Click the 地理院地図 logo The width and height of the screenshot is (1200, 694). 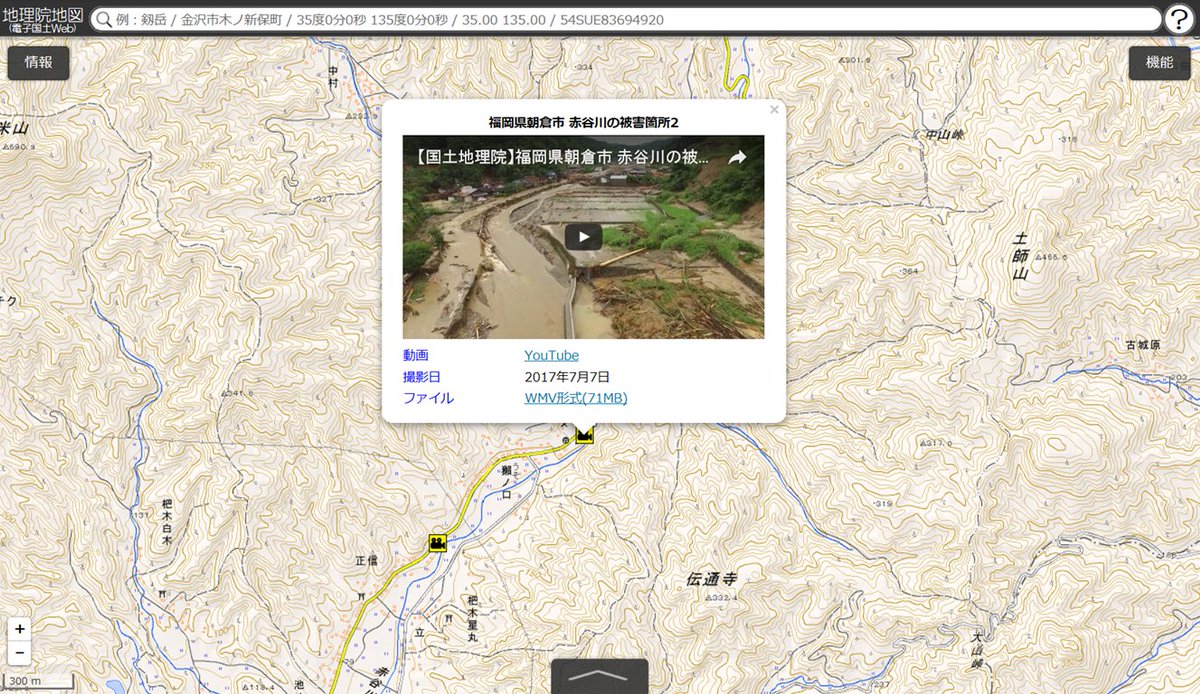click(44, 19)
